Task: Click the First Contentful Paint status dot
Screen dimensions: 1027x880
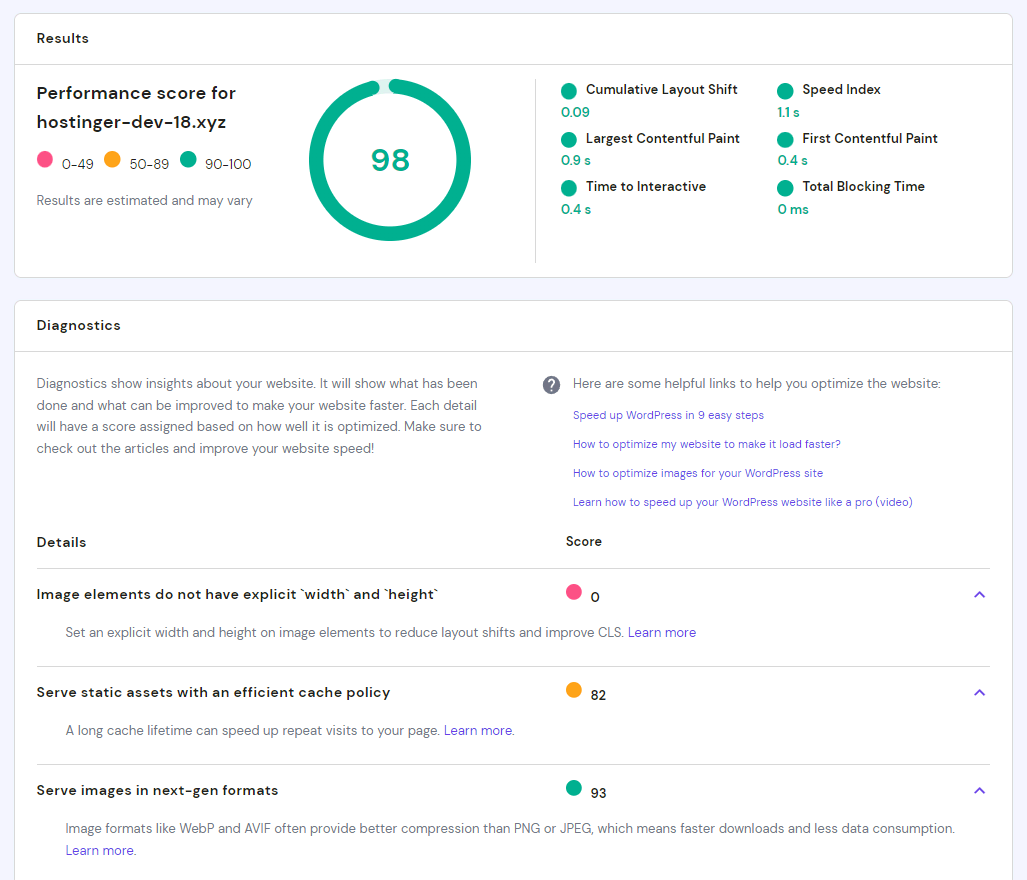Action: 785,140
